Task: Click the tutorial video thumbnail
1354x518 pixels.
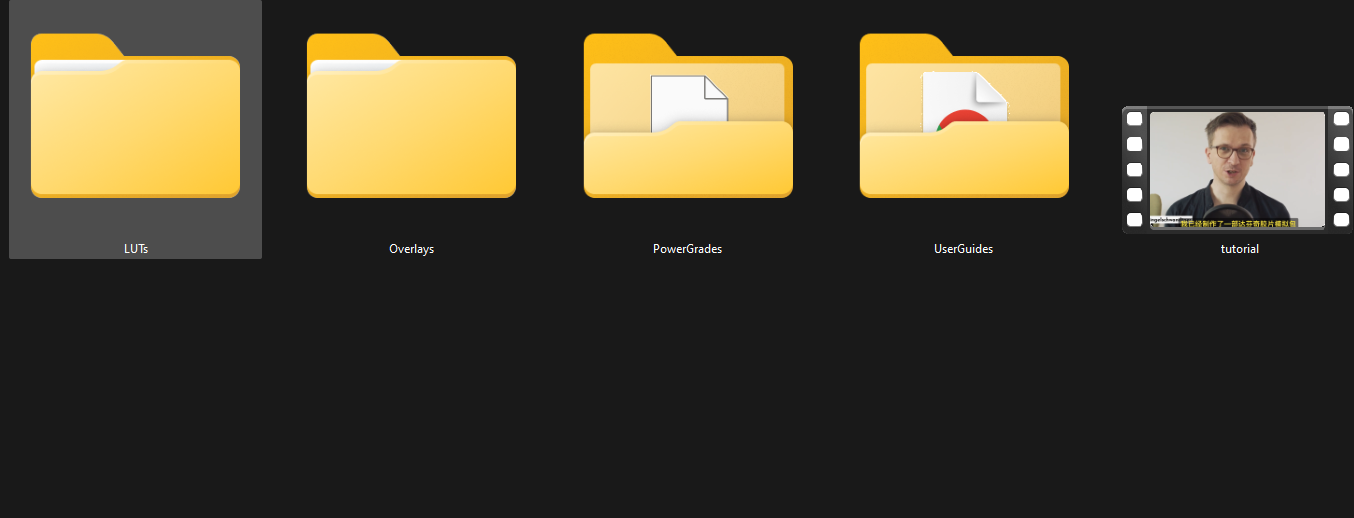Action: coord(1237,170)
